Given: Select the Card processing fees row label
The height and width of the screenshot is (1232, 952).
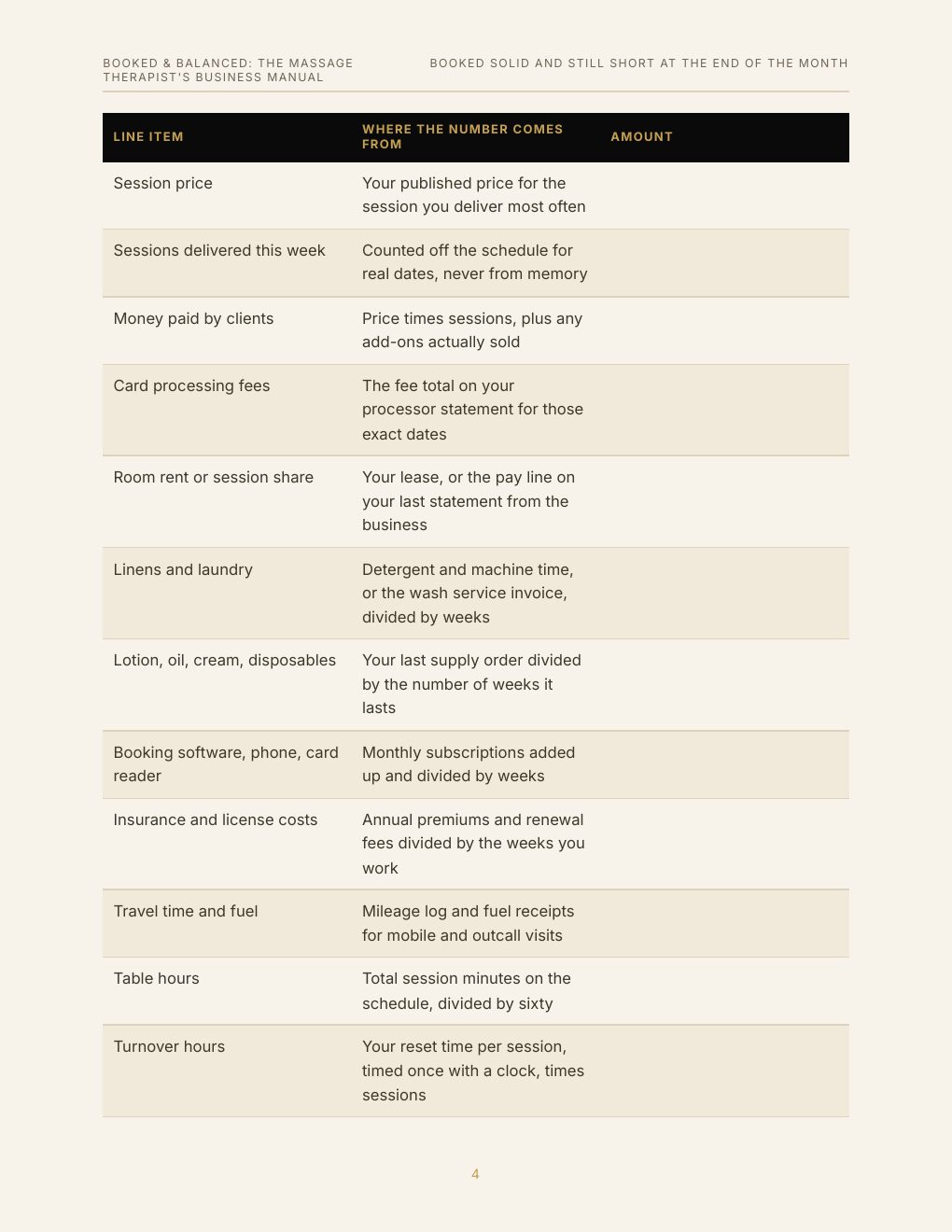Looking at the screenshot, I should [191, 385].
